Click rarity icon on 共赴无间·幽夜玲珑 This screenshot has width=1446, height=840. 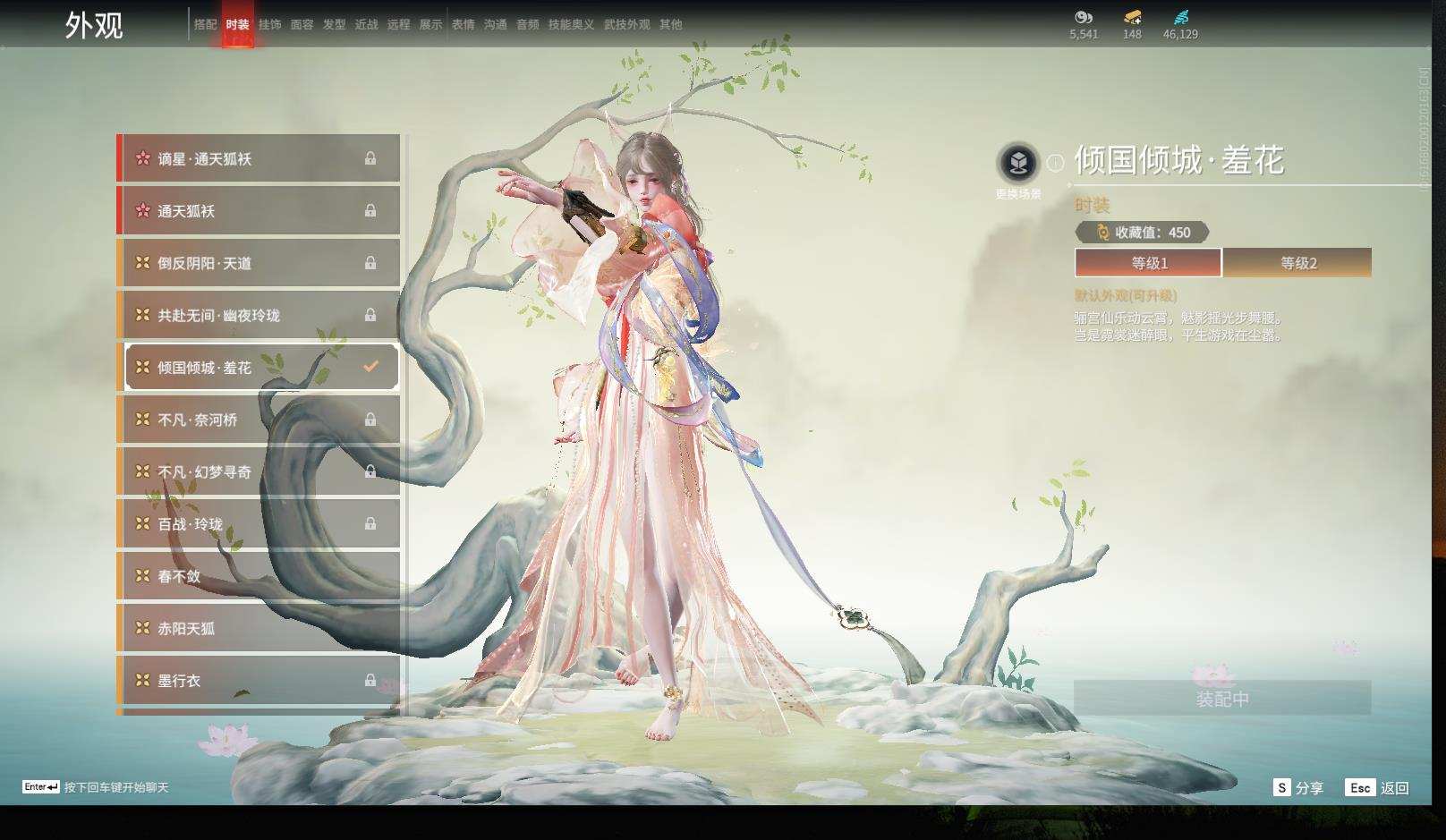142,315
